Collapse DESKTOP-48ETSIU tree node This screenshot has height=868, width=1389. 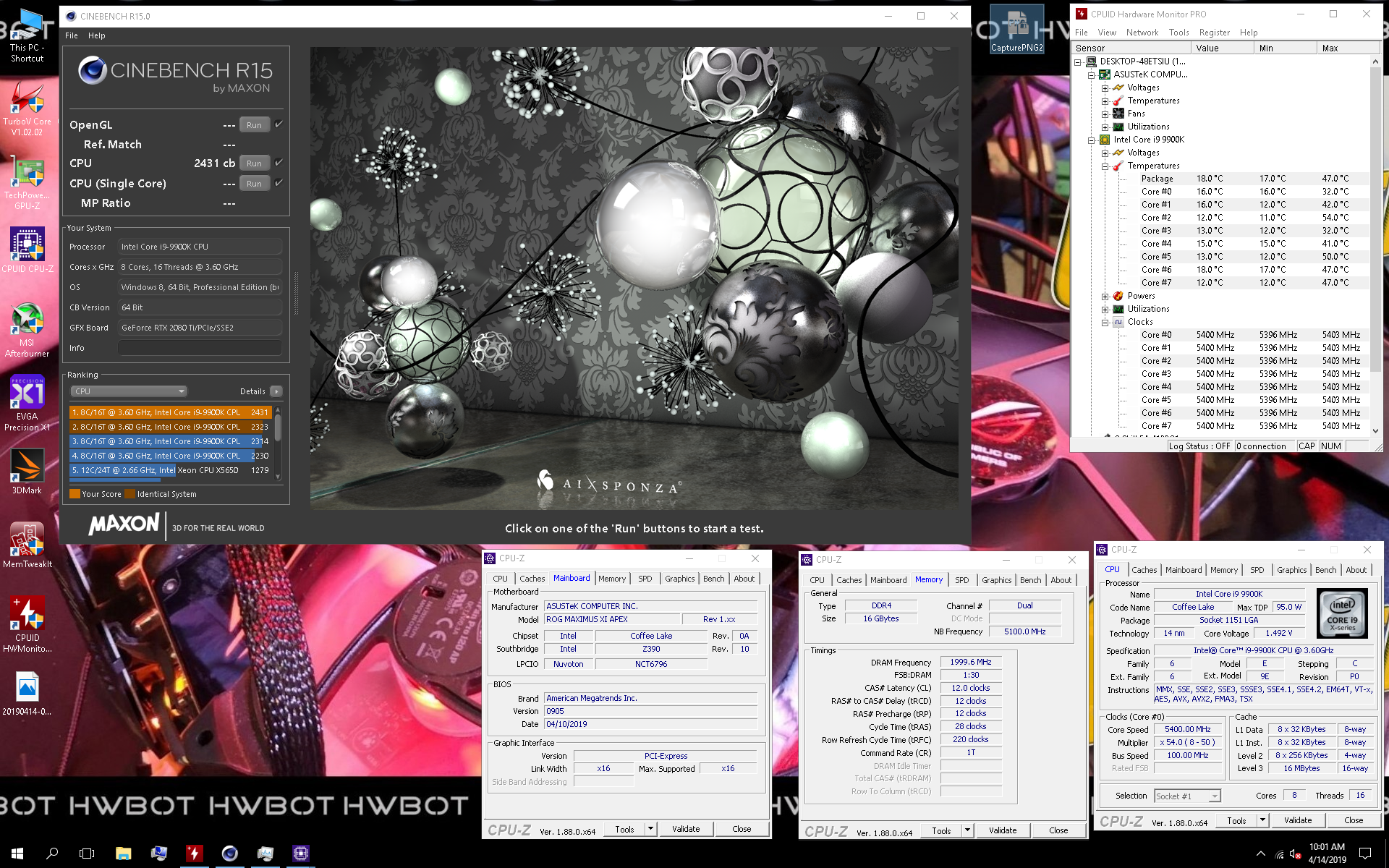tap(1078, 61)
